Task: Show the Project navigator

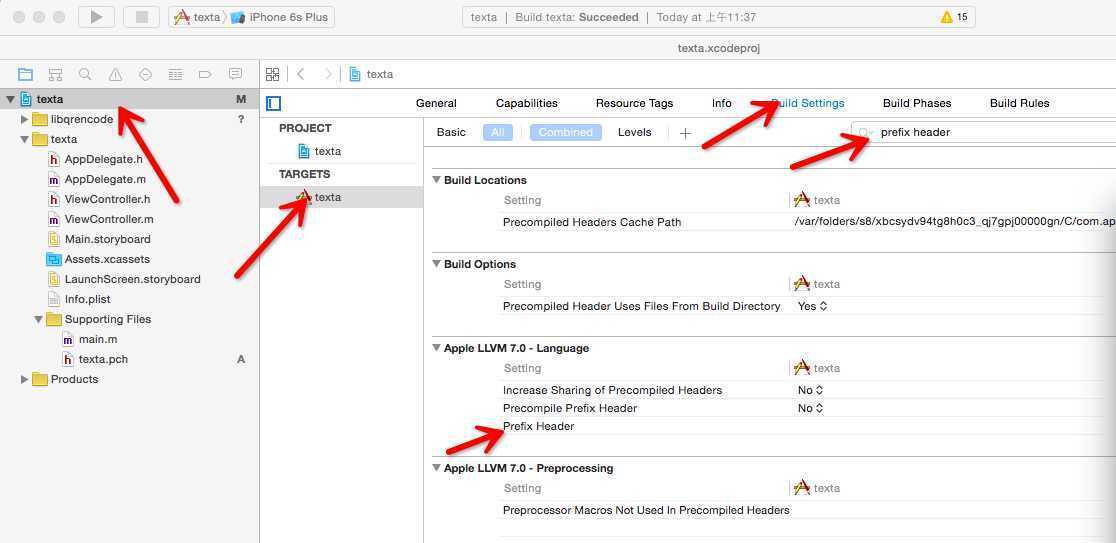Action: [25, 74]
